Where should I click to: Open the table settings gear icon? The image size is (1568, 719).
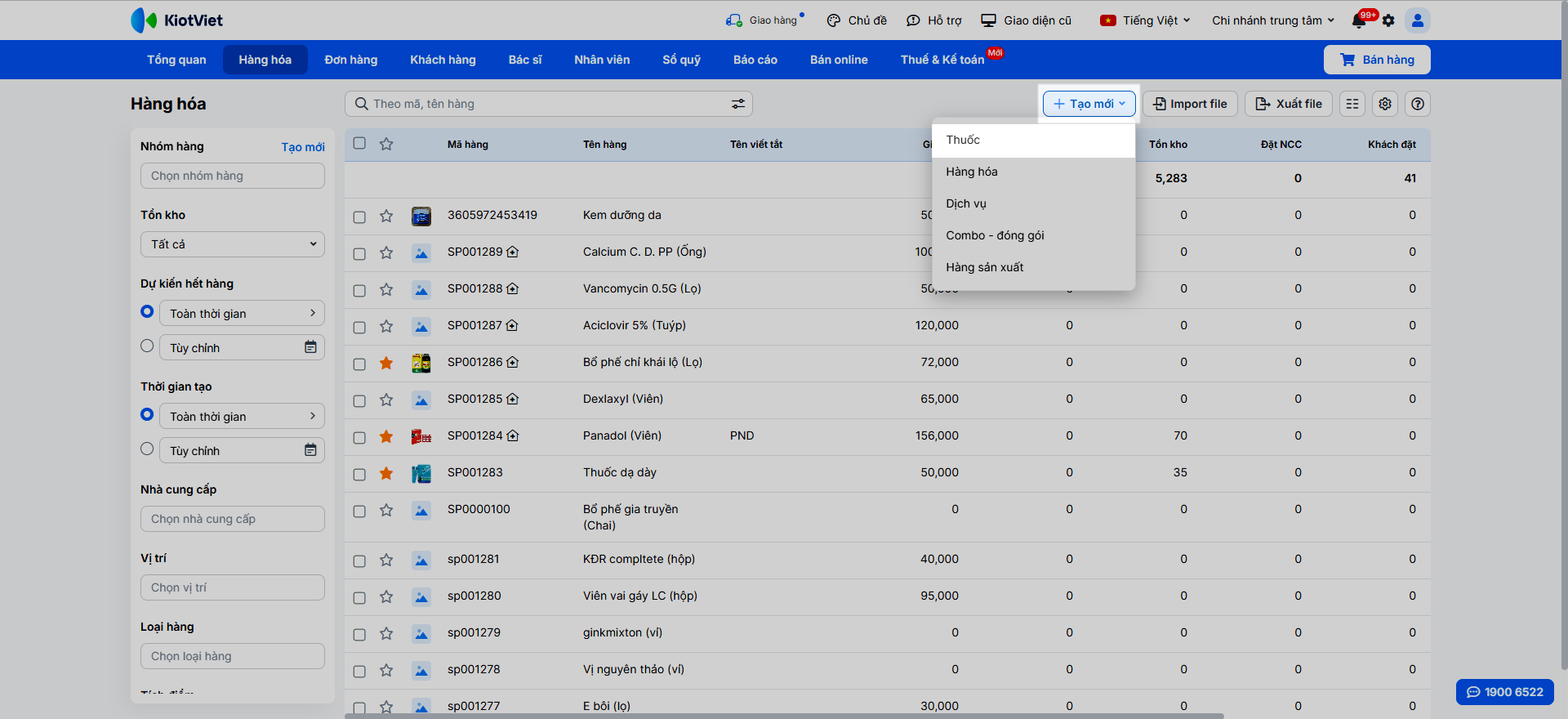[1385, 104]
